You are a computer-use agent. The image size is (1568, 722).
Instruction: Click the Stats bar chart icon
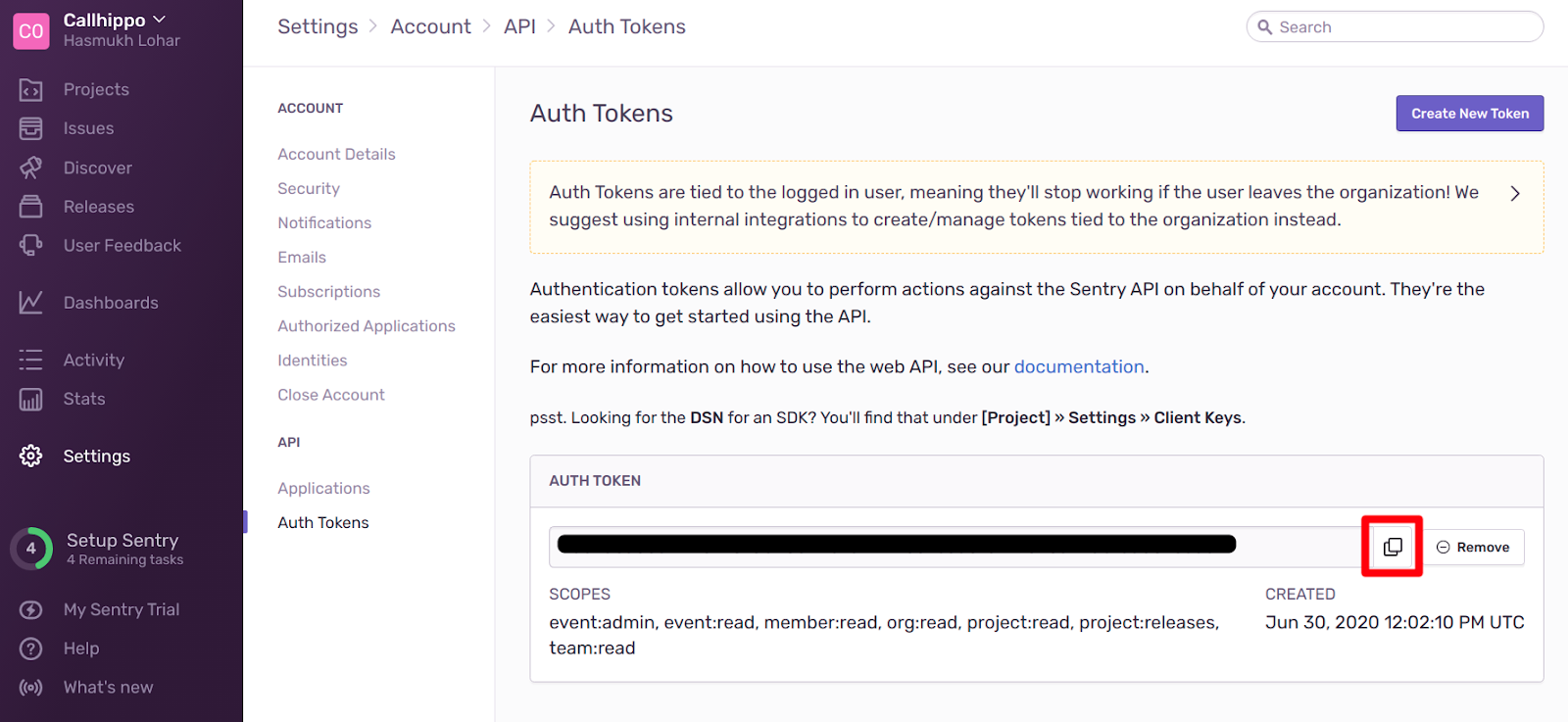coord(30,399)
